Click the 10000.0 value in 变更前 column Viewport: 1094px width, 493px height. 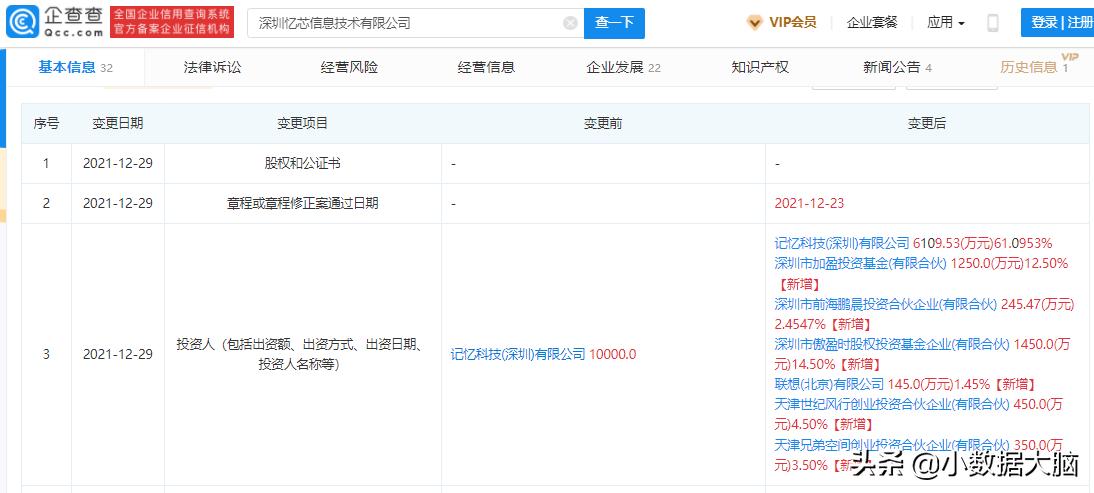coord(613,354)
